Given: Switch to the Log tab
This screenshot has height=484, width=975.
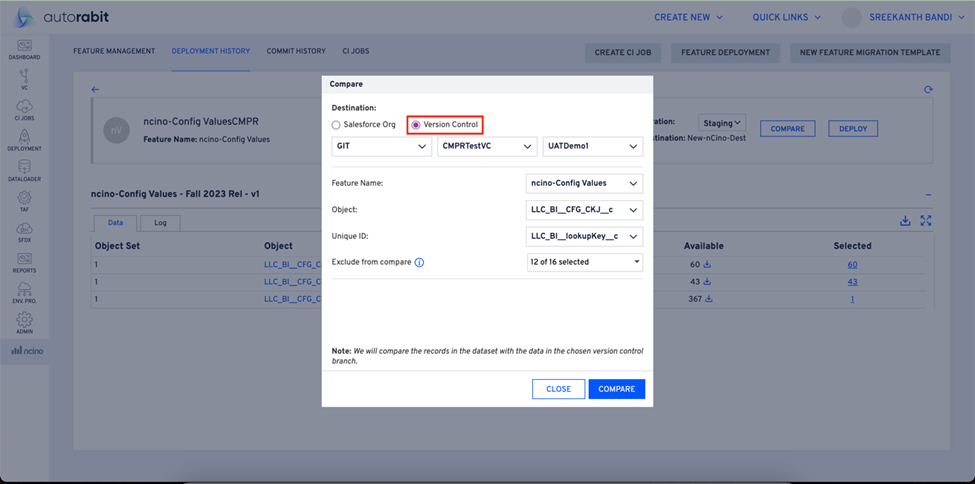Looking at the screenshot, I should click(x=160, y=222).
